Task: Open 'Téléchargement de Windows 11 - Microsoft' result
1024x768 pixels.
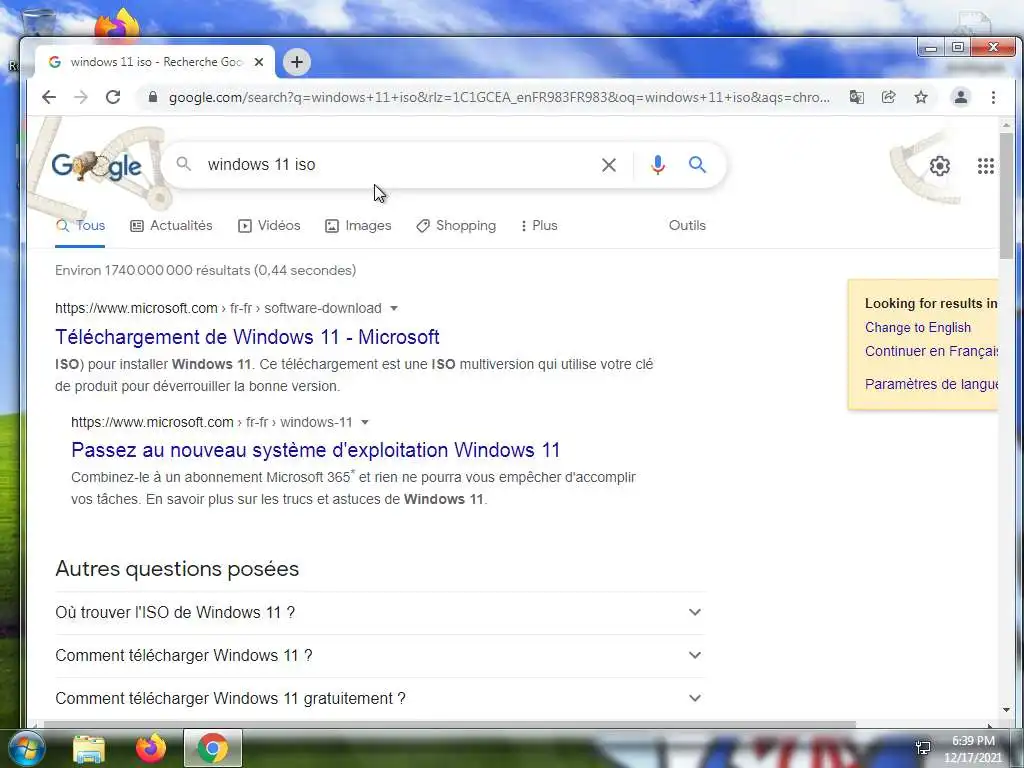Action: click(x=247, y=337)
